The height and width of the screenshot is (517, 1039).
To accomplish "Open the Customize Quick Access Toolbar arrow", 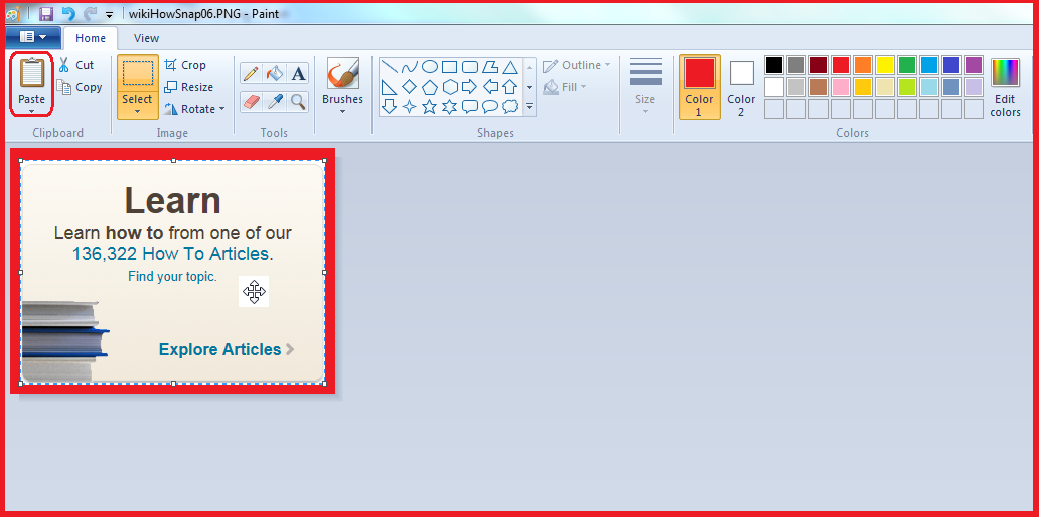I will point(109,15).
